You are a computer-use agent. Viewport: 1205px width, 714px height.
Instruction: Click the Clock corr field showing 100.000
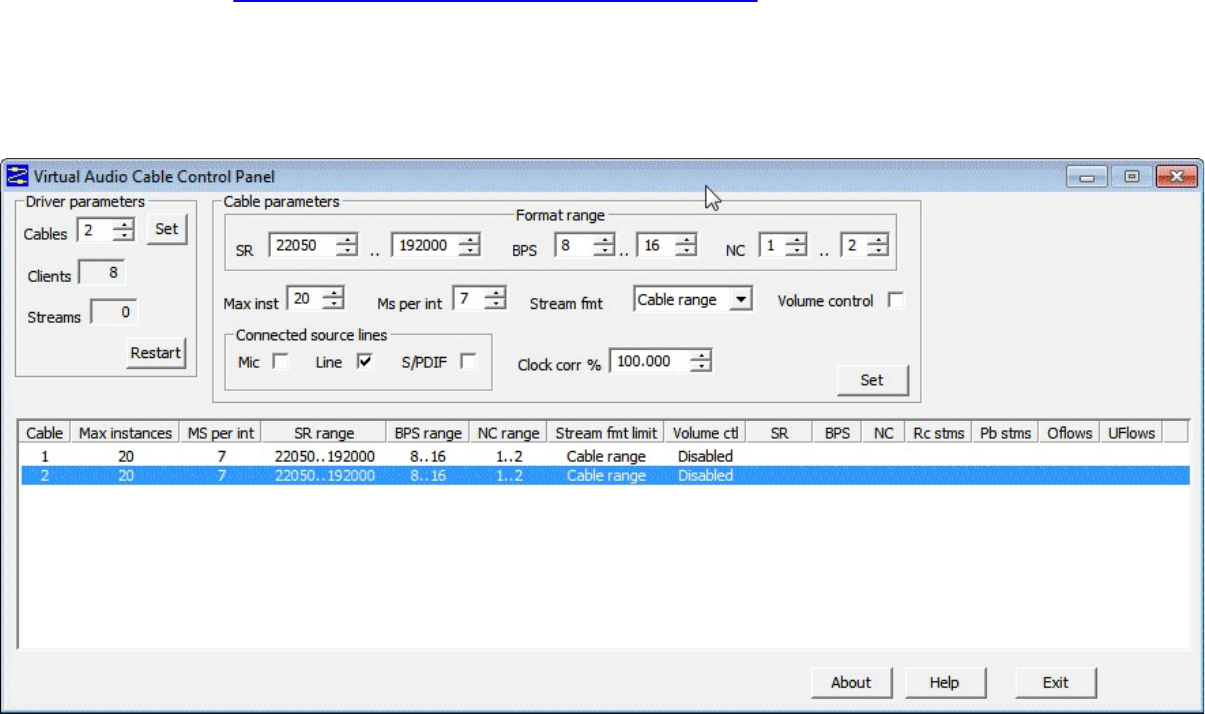coord(650,362)
